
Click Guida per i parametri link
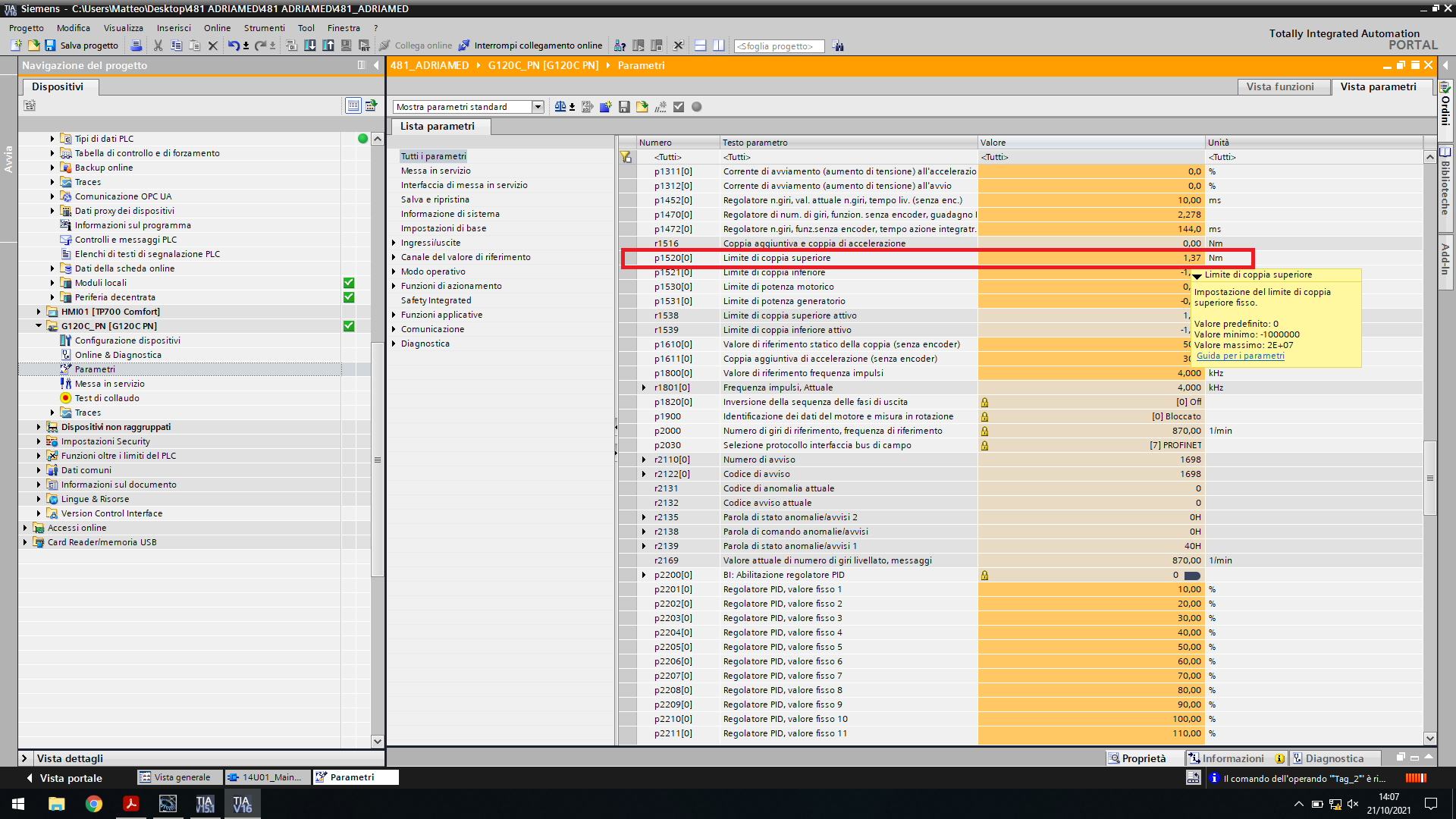1240,356
